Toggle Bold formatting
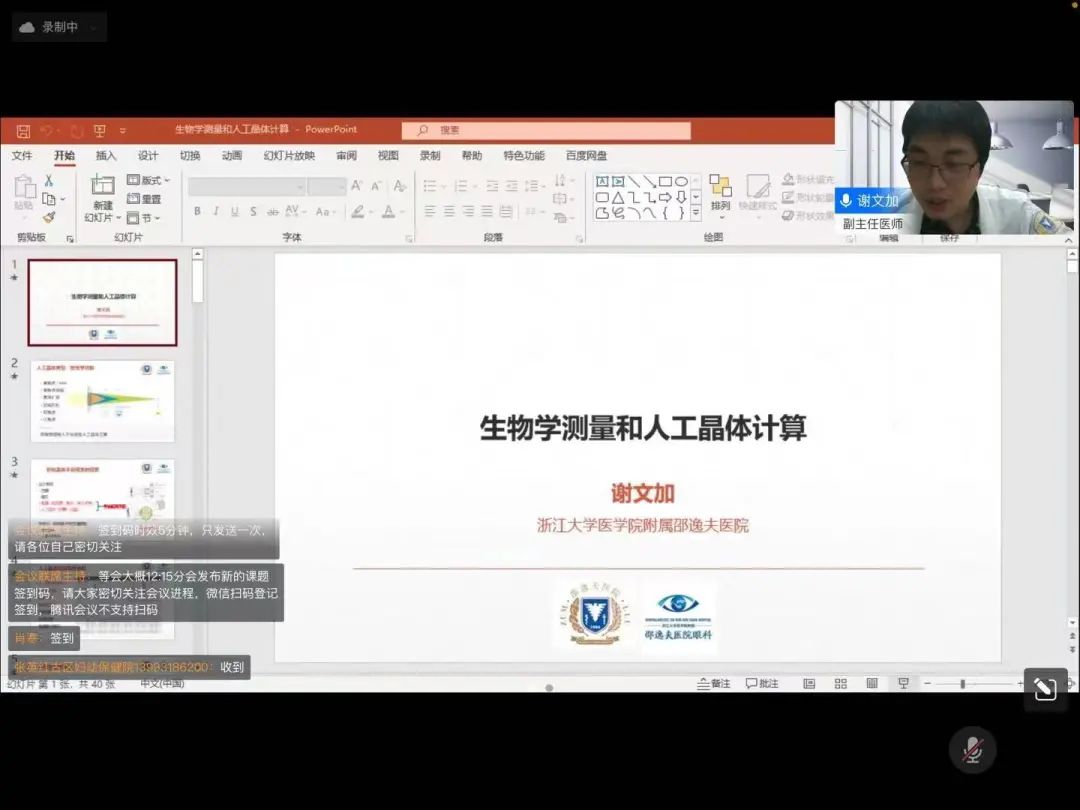The width and height of the screenshot is (1080, 810). click(x=197, y=211)
